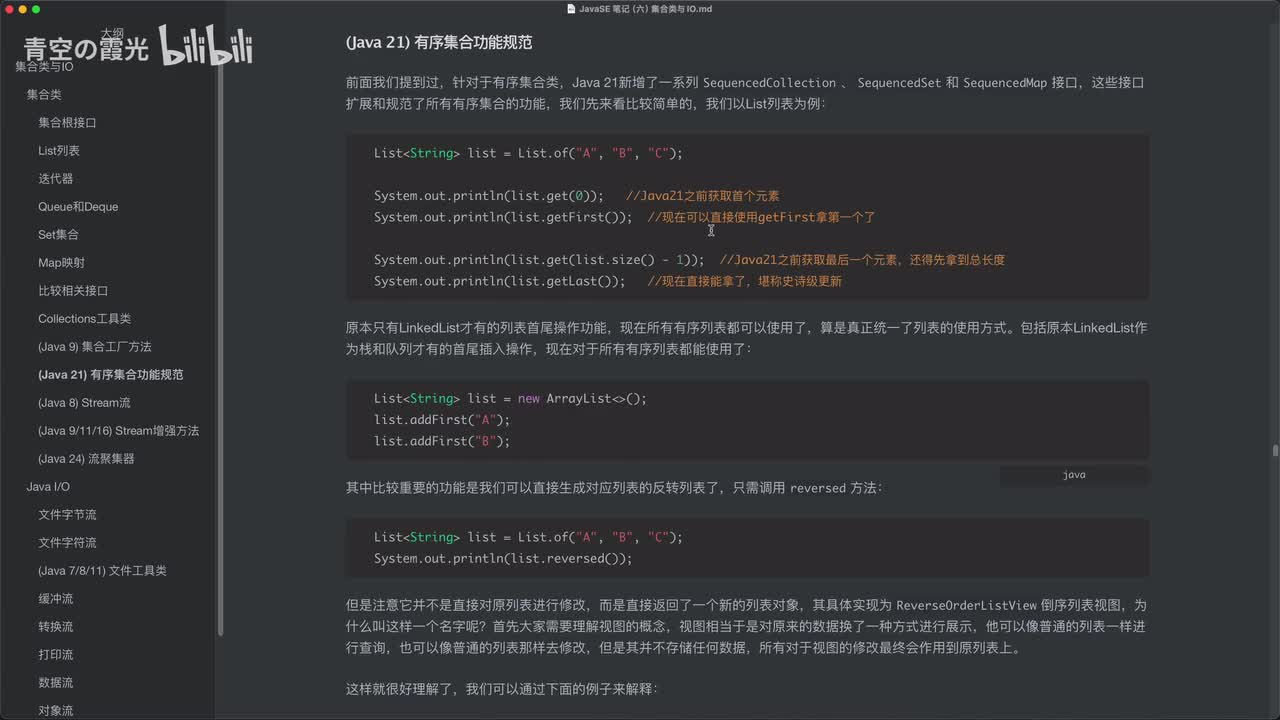Click the (Java 21) 有序集合功能规范 document heading
The width and height of the screenshot is (1280, 720).
pos(439,43)
